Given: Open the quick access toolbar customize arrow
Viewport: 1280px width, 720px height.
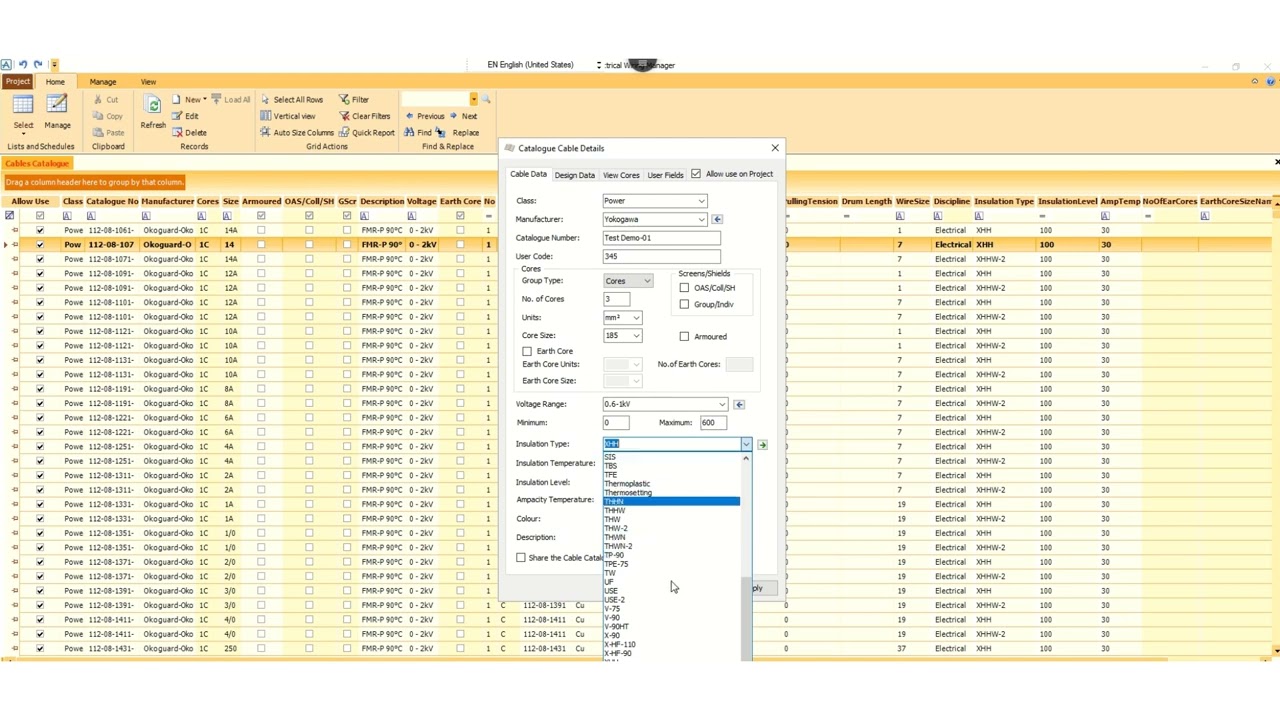Looking at the screenshot, I should click(54, 65).
